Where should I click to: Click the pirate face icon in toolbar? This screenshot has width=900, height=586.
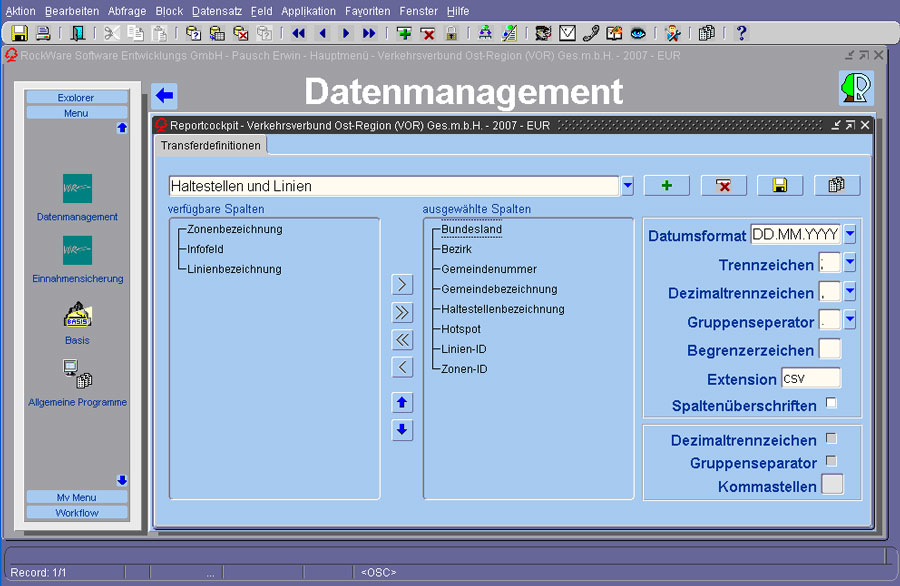(543, 33)
